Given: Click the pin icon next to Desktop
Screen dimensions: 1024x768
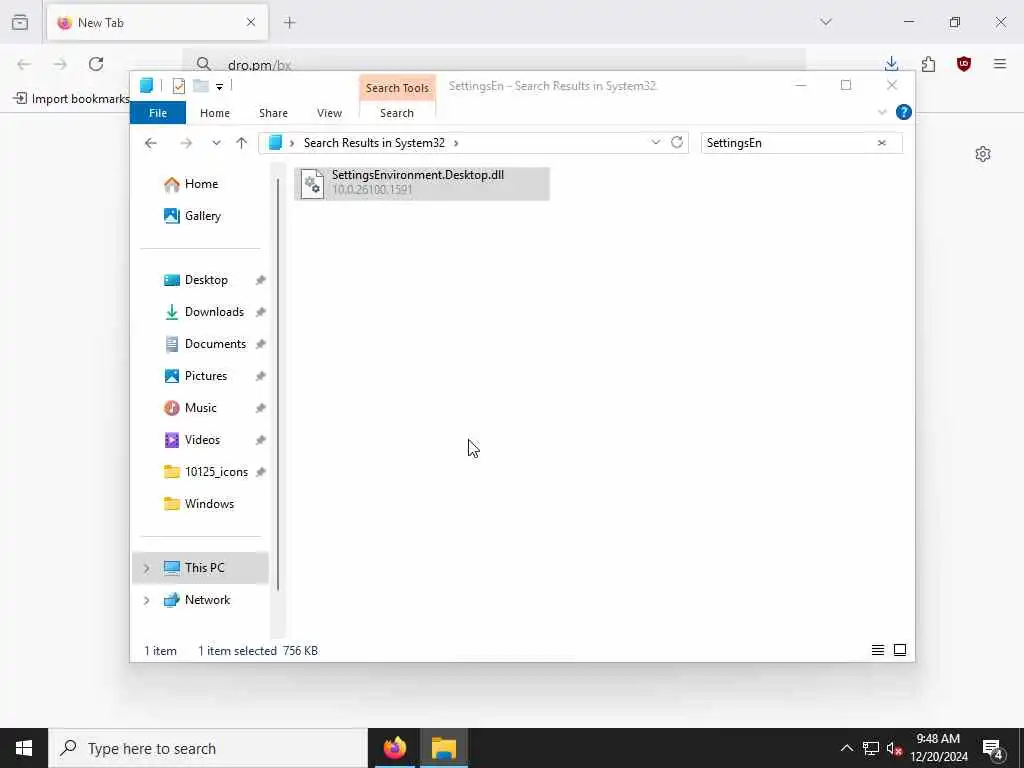Looking at the screenshot, I should click(x=261, y=280).
